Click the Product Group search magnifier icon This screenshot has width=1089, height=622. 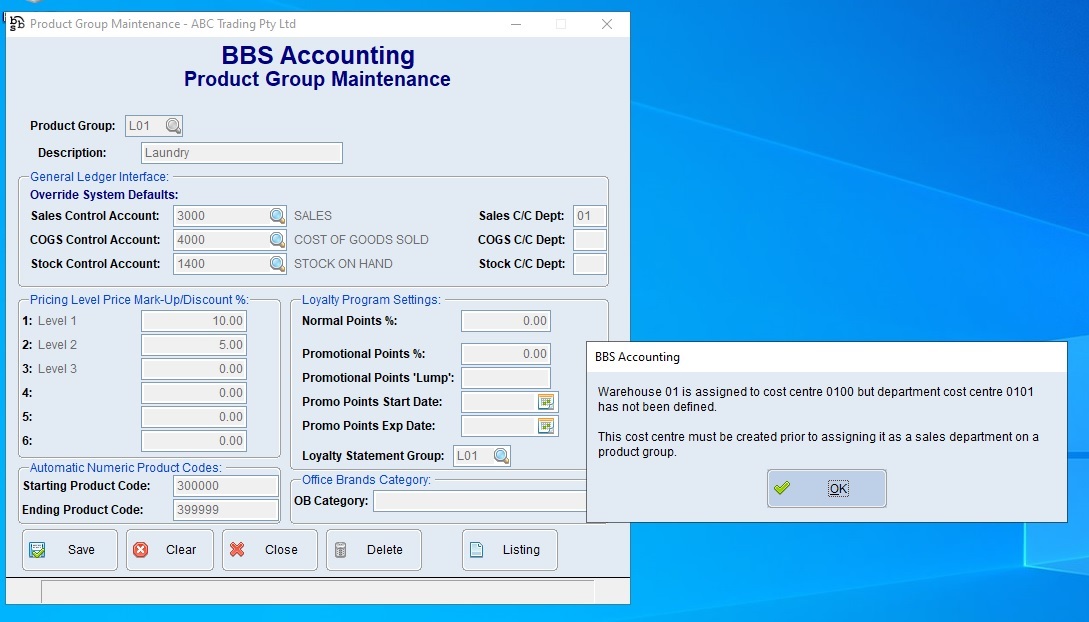click(x=173, y=126)
